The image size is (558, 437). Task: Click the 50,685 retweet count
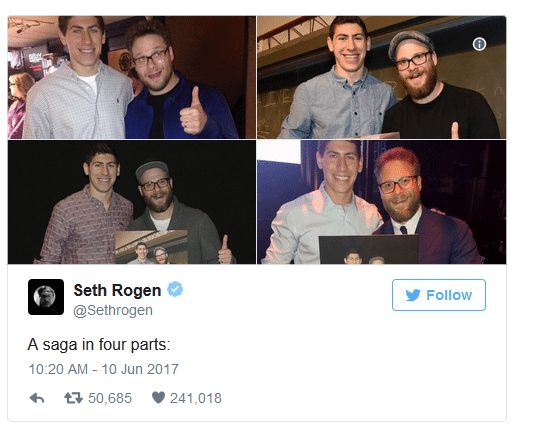[110, 398]
